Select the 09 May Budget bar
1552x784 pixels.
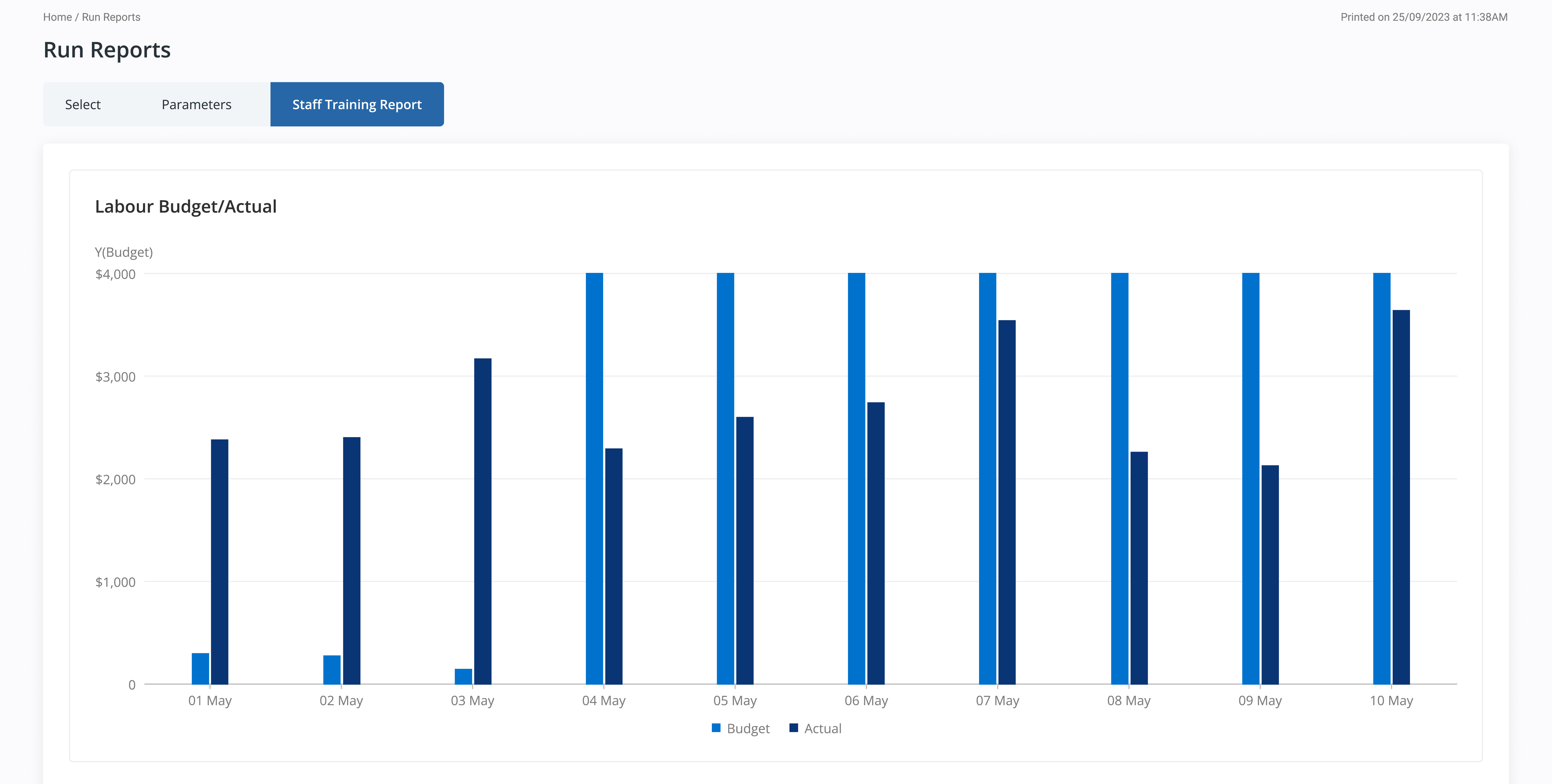(1251, 479)
